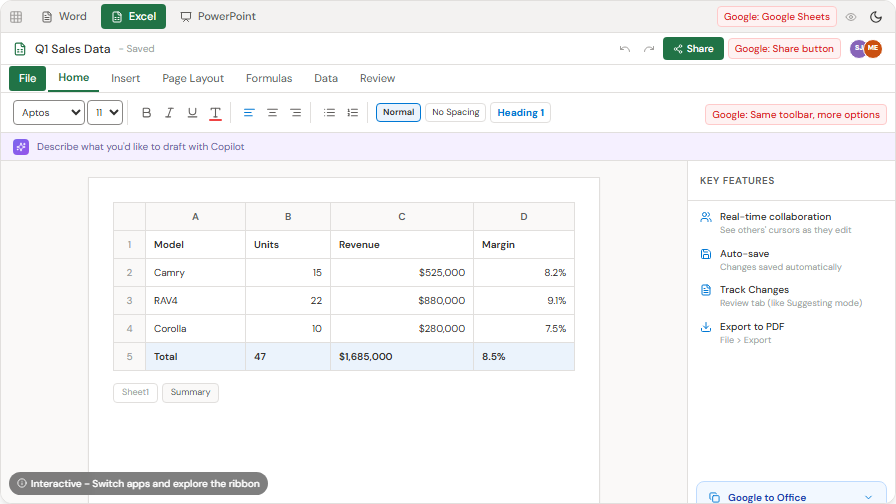Click the Google: Same toolbar label
This screenshot has width=896, height=504.
tap(795, 114)
